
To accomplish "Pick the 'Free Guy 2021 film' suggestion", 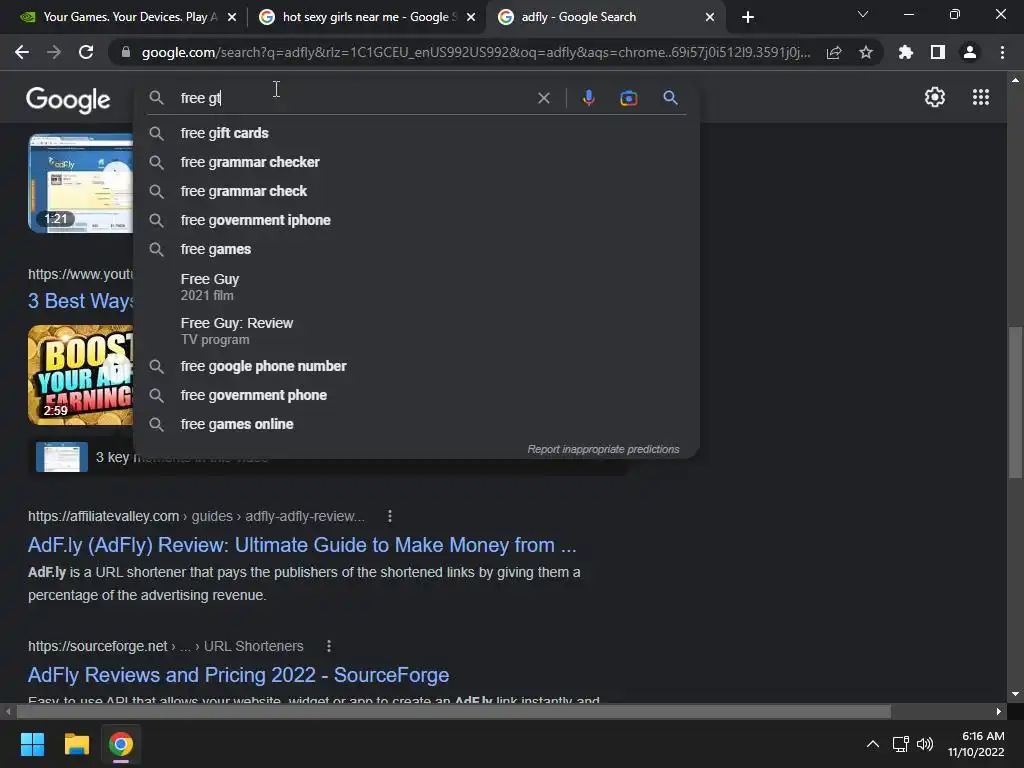I will coord(416,287).
